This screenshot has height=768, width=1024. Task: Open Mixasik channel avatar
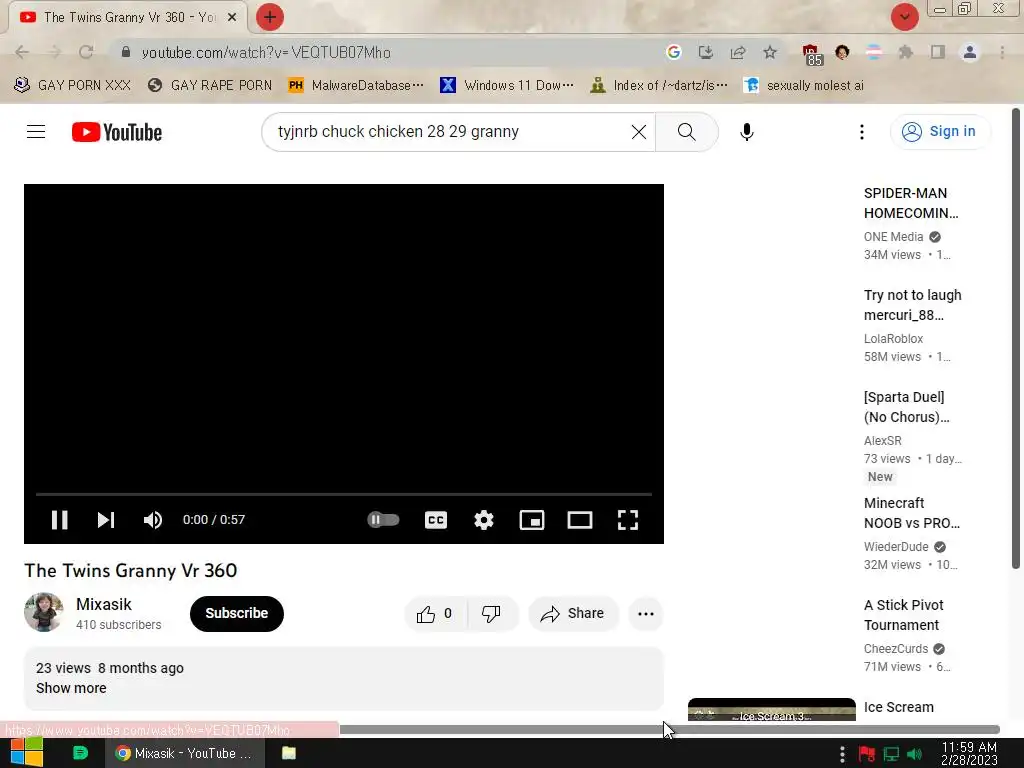[44, 613]
